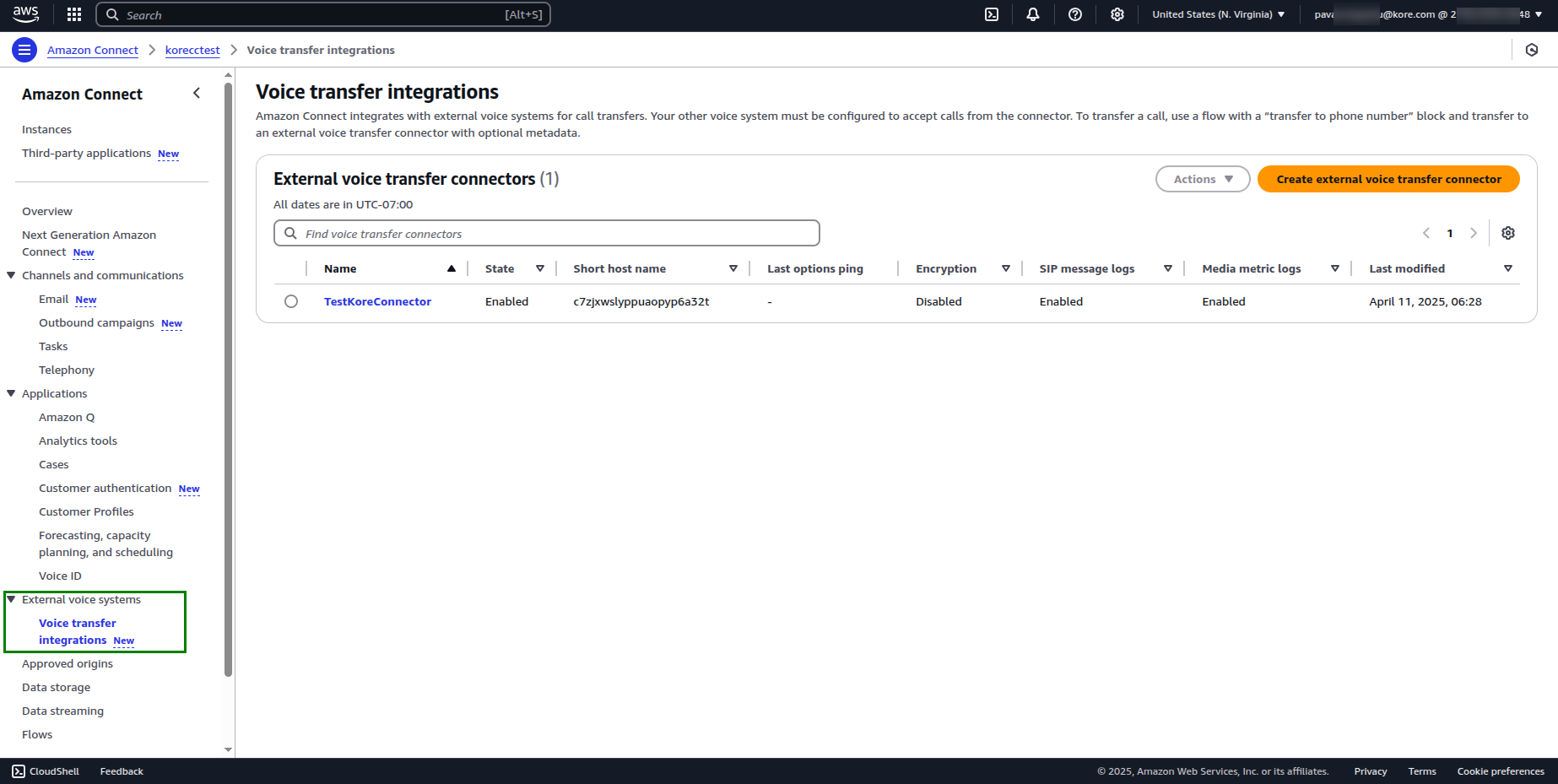
Task: Click the Find voice transfer connectors field
Action: [x=546, y=233]
